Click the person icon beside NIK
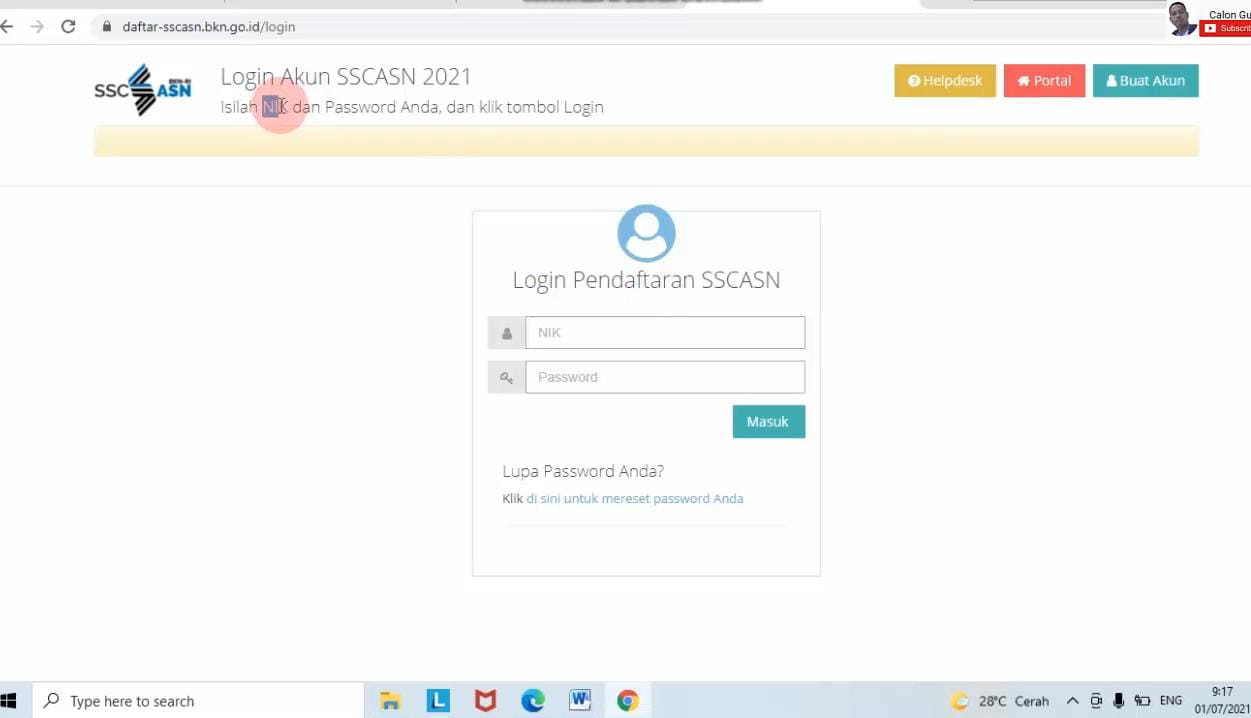Image resolution: width=1251 pixels, height=718 pixels. click(x=507, y=333)
